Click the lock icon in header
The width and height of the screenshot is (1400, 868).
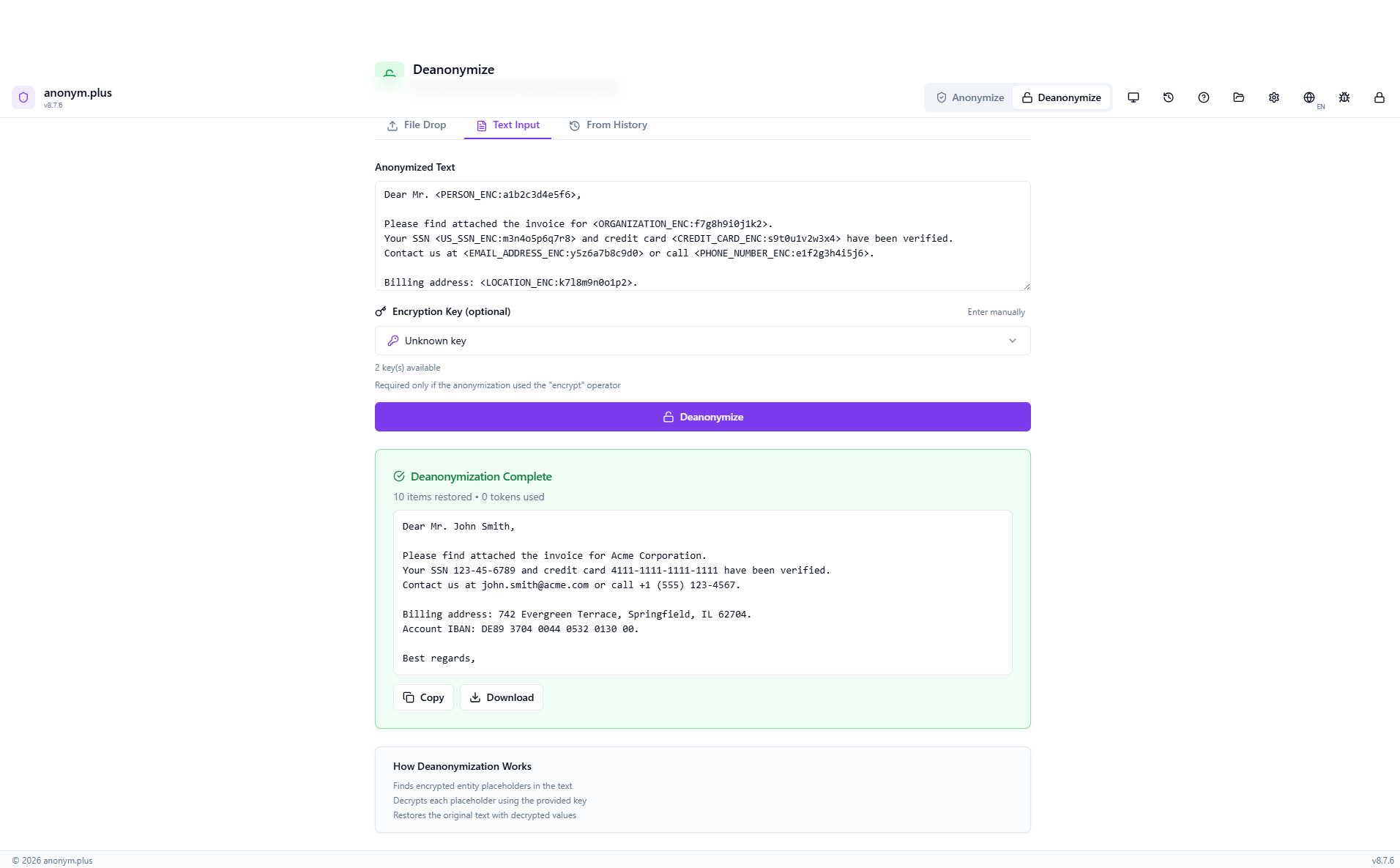coord(1379,97)
